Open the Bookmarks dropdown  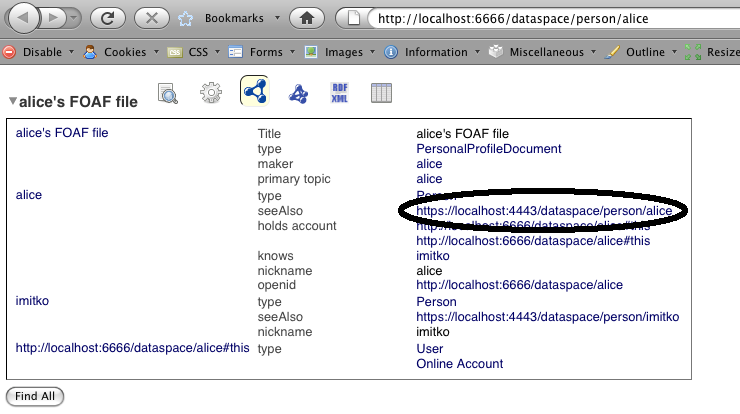pos(237,18)
